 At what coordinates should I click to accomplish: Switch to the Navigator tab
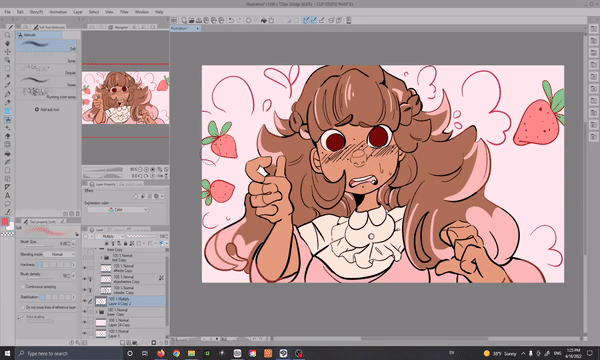119,27
